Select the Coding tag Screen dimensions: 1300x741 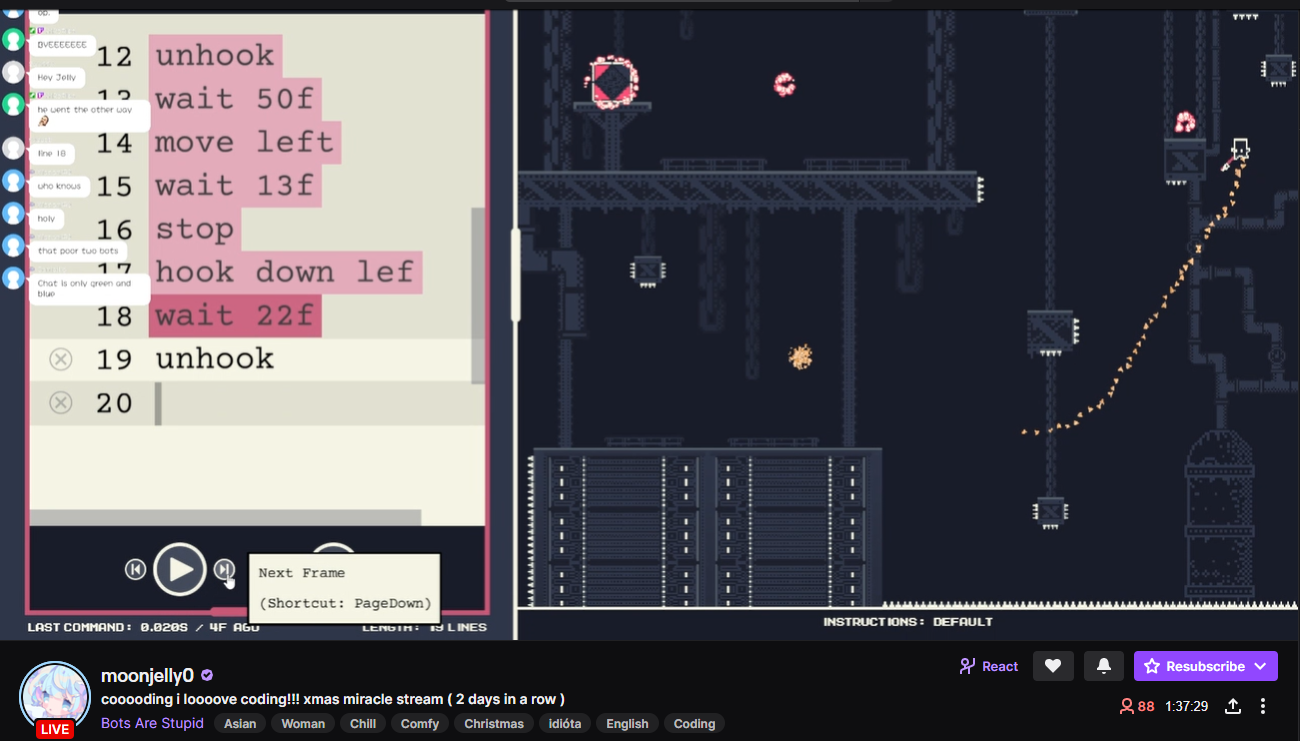click(694, 724)
